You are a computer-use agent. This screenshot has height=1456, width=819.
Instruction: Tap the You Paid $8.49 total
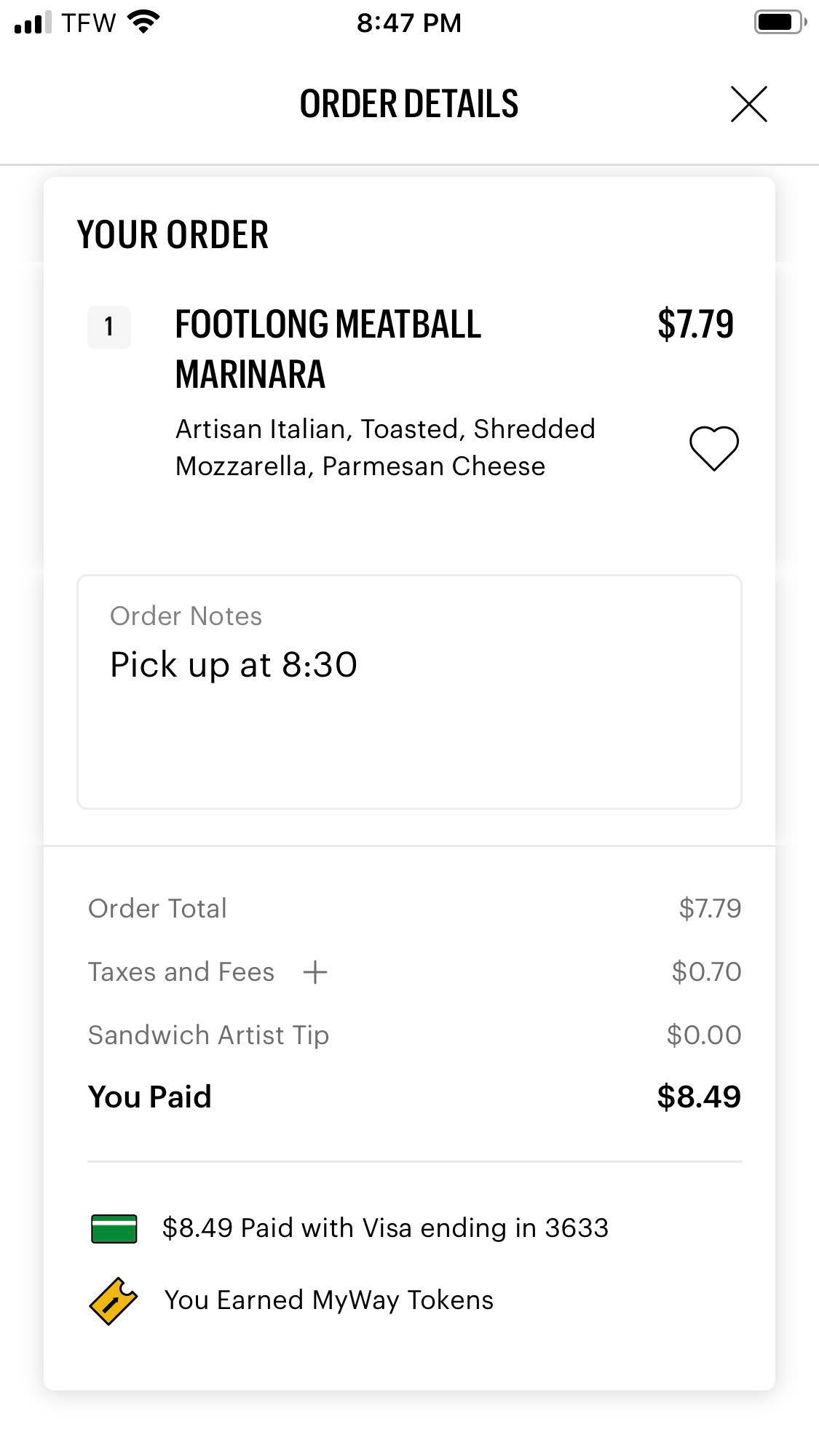(x=698, y=1097)
